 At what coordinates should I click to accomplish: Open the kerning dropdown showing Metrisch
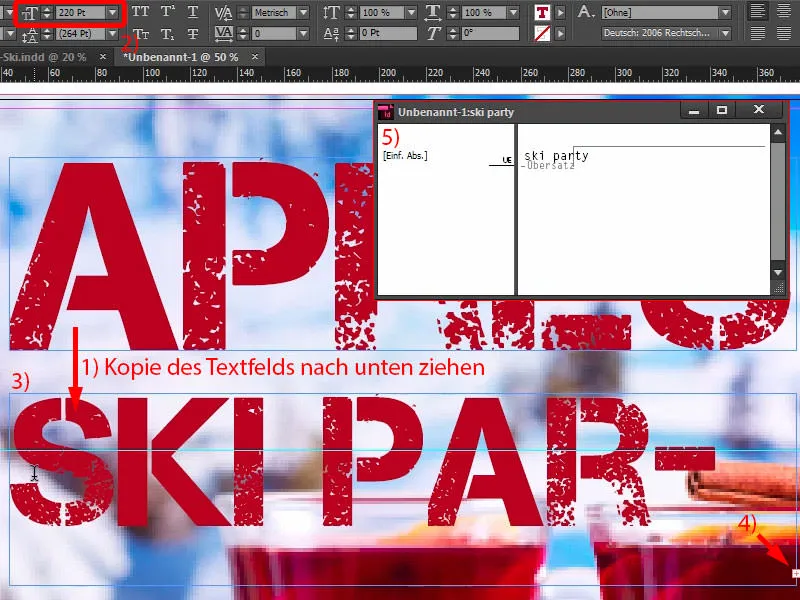pos(303,12)
